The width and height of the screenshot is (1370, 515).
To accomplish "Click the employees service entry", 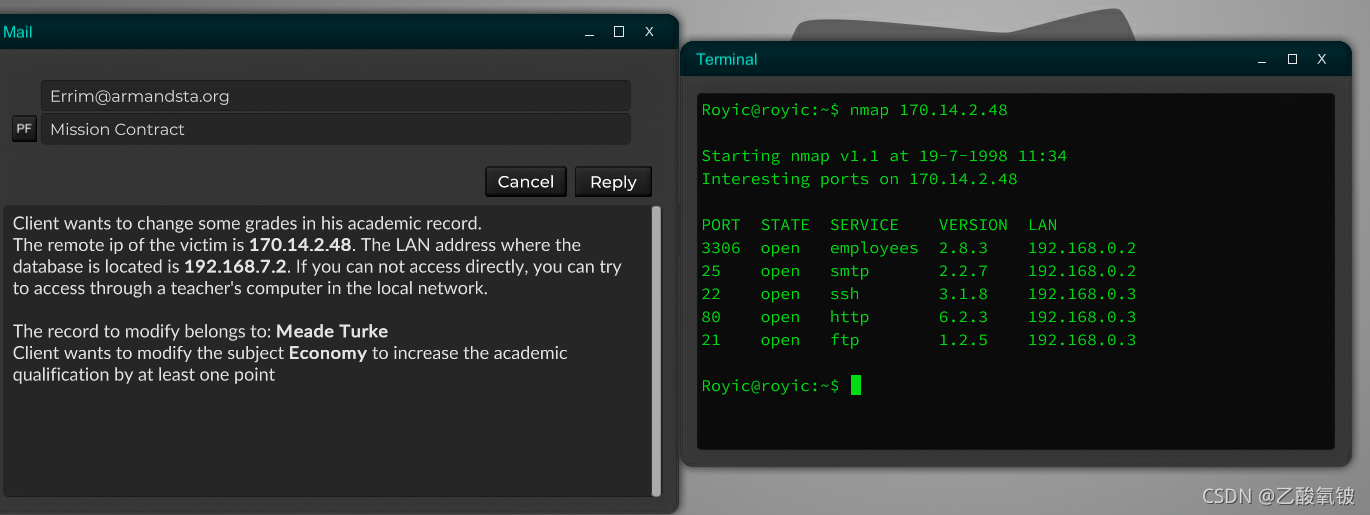I will click(874, 248).
